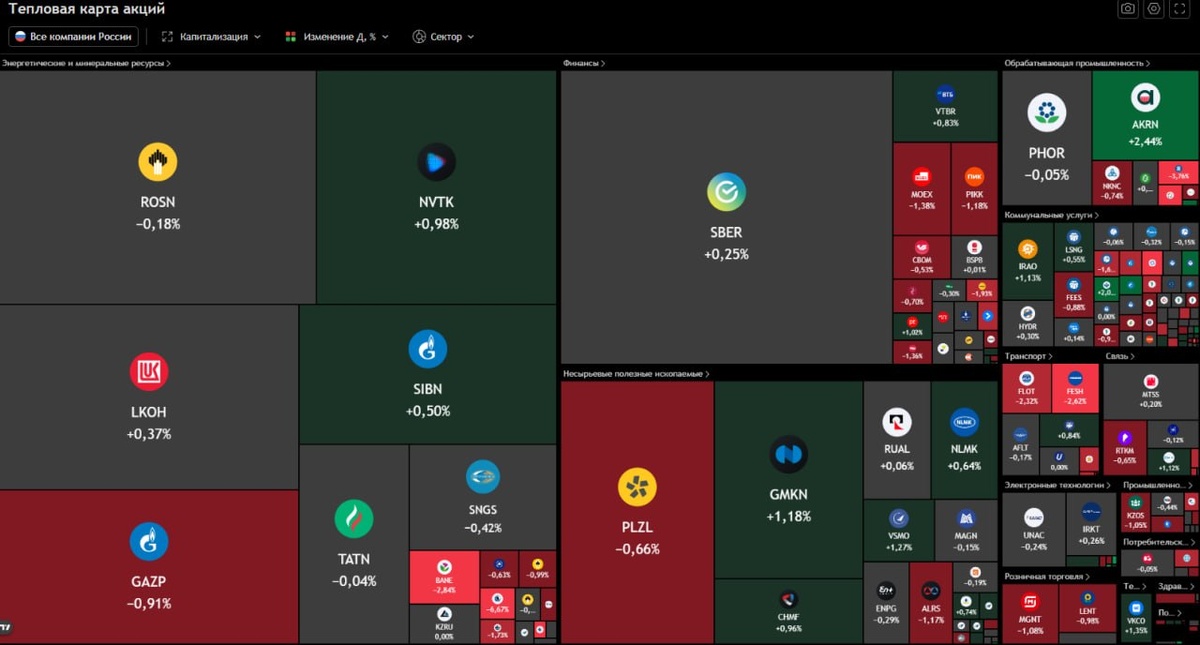Click the GMKN logo icon
Viewport: 1200px width, 645px height.
pyautogui.click(x=789, y=454)
